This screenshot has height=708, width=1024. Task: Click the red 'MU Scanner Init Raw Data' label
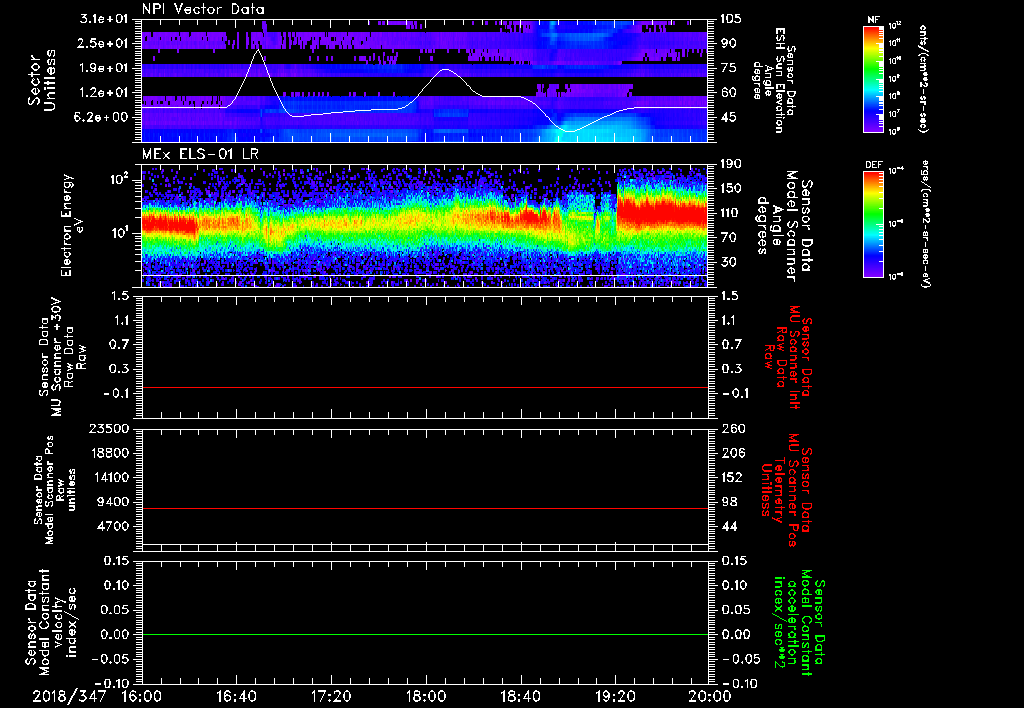[x=788, y=357]
